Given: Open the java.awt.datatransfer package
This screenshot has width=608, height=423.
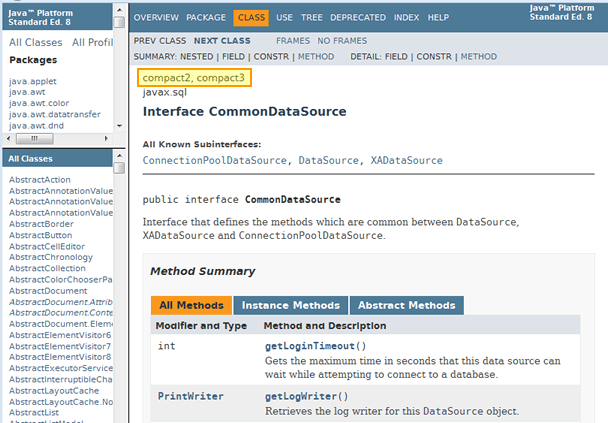Looking at the screenshot, I should coord(55,114).
